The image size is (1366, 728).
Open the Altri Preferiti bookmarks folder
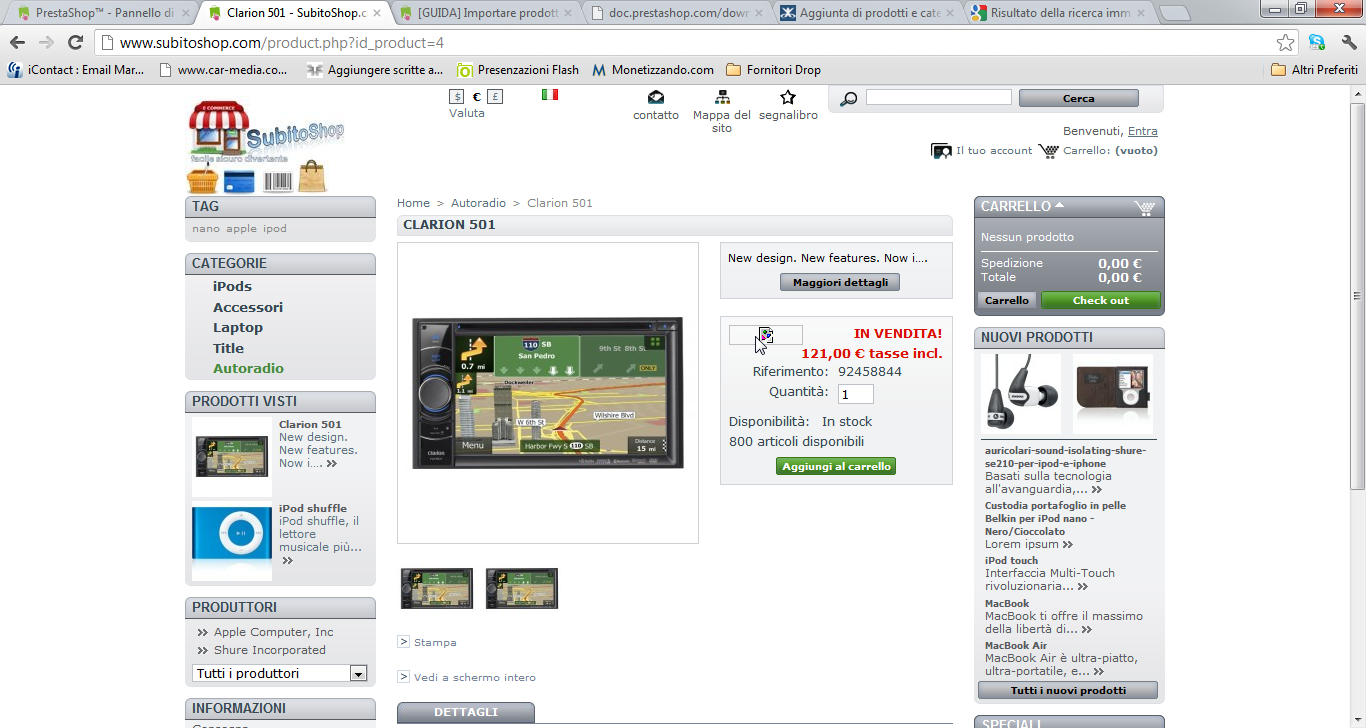point(1314,70)
